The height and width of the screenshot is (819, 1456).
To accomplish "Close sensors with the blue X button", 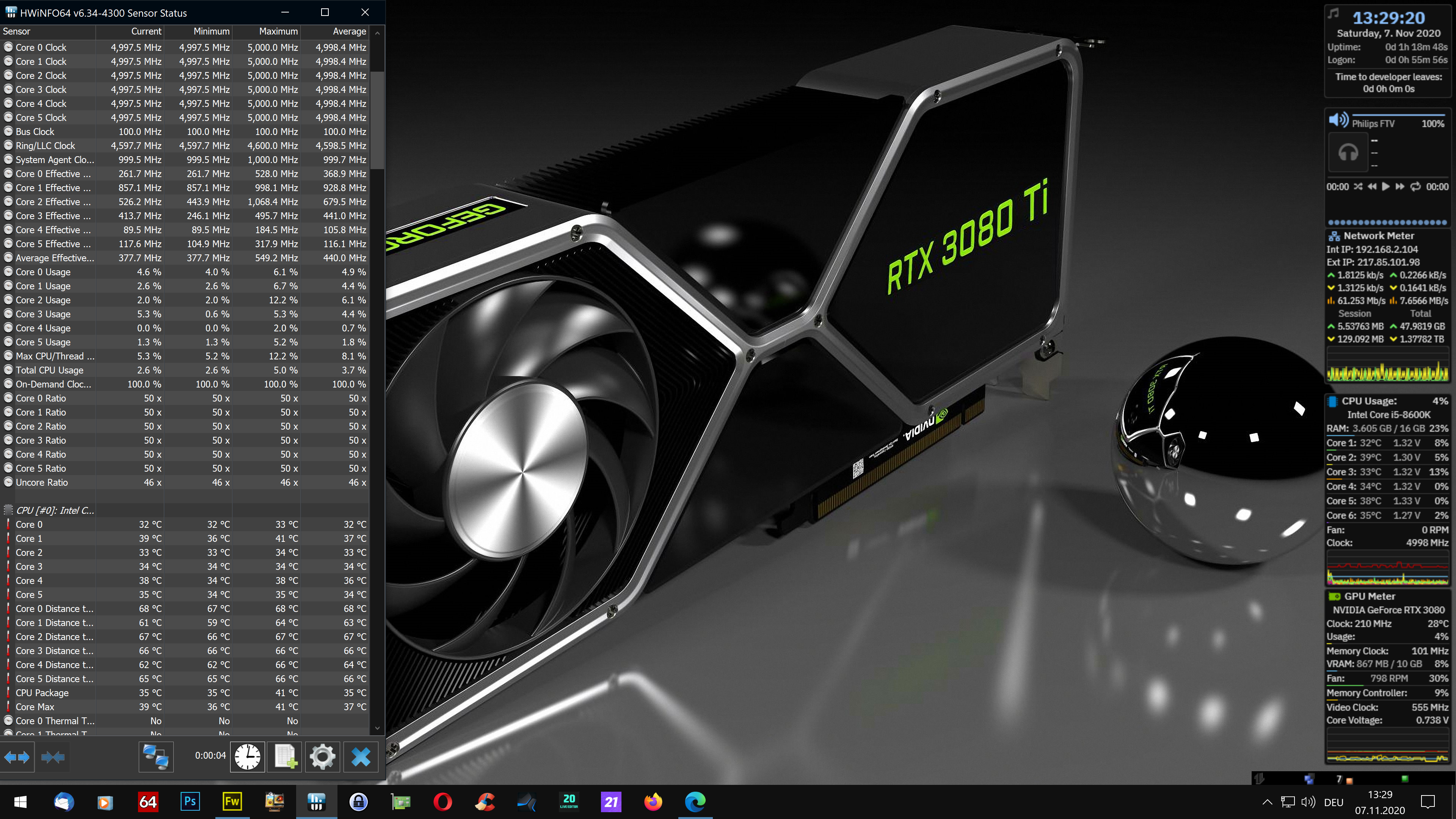I will tap(361, 756).
